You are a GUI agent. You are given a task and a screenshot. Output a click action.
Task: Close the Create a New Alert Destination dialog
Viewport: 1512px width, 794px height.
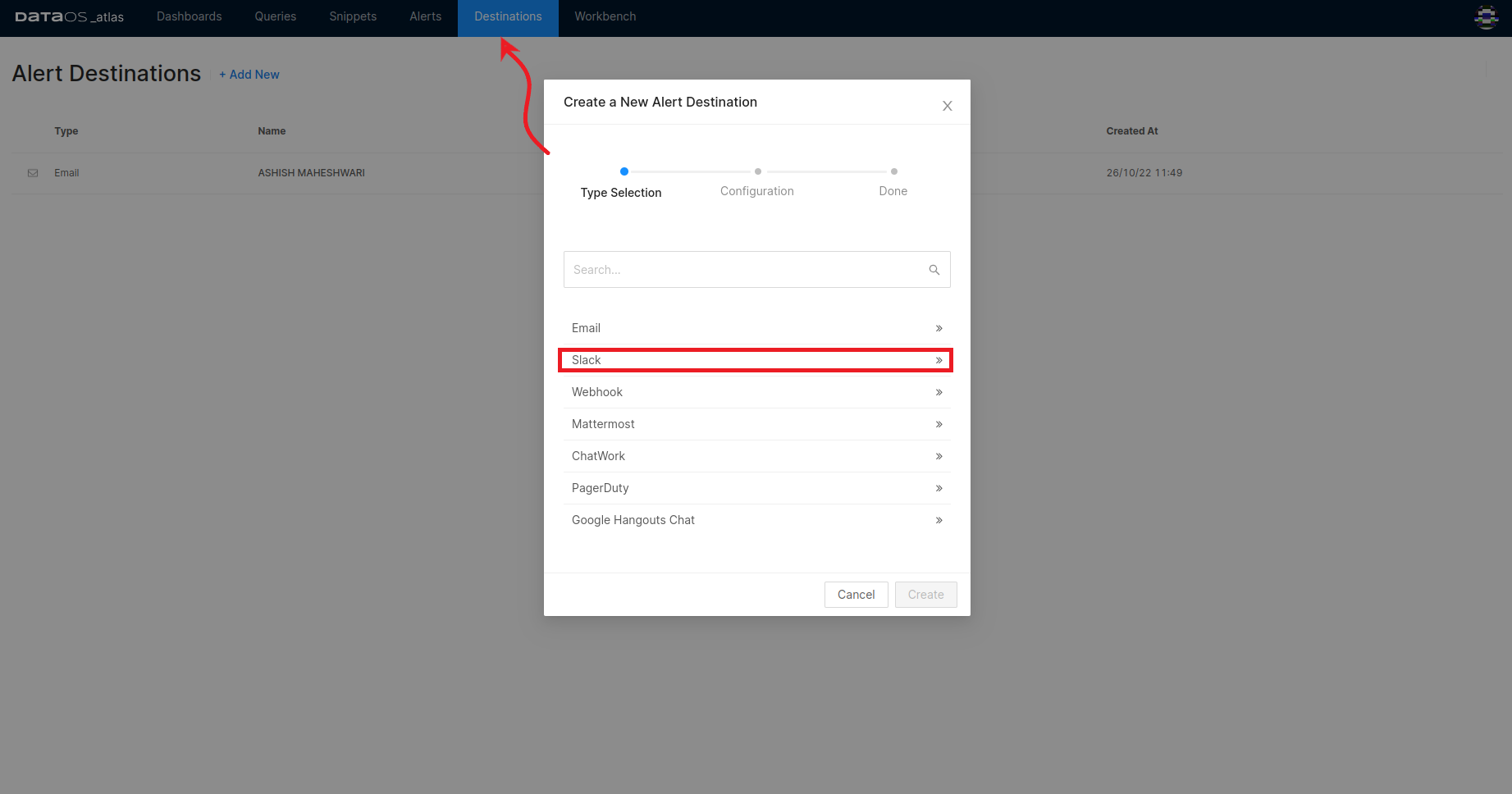tap(947, 106)
